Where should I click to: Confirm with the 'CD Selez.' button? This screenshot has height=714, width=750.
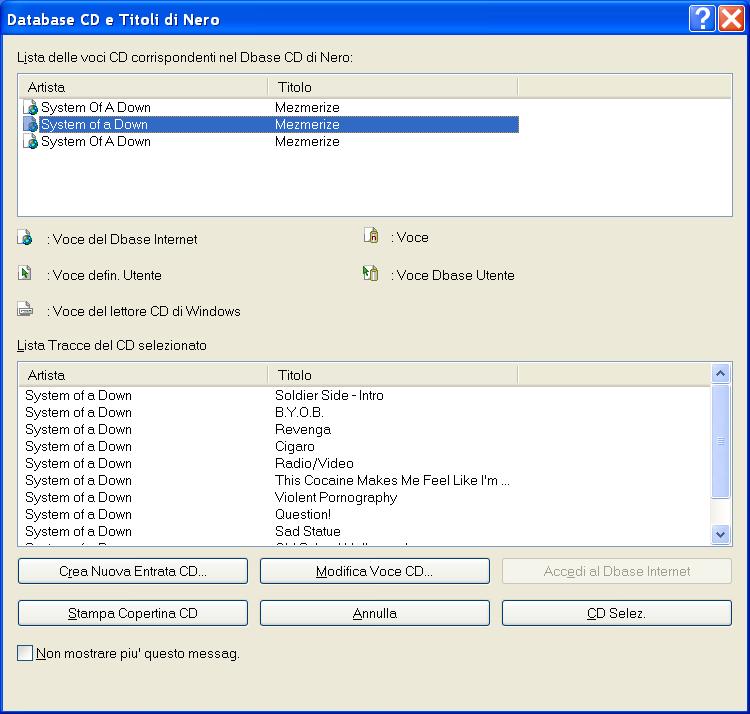pyautogui.click(x=616, y=613)
